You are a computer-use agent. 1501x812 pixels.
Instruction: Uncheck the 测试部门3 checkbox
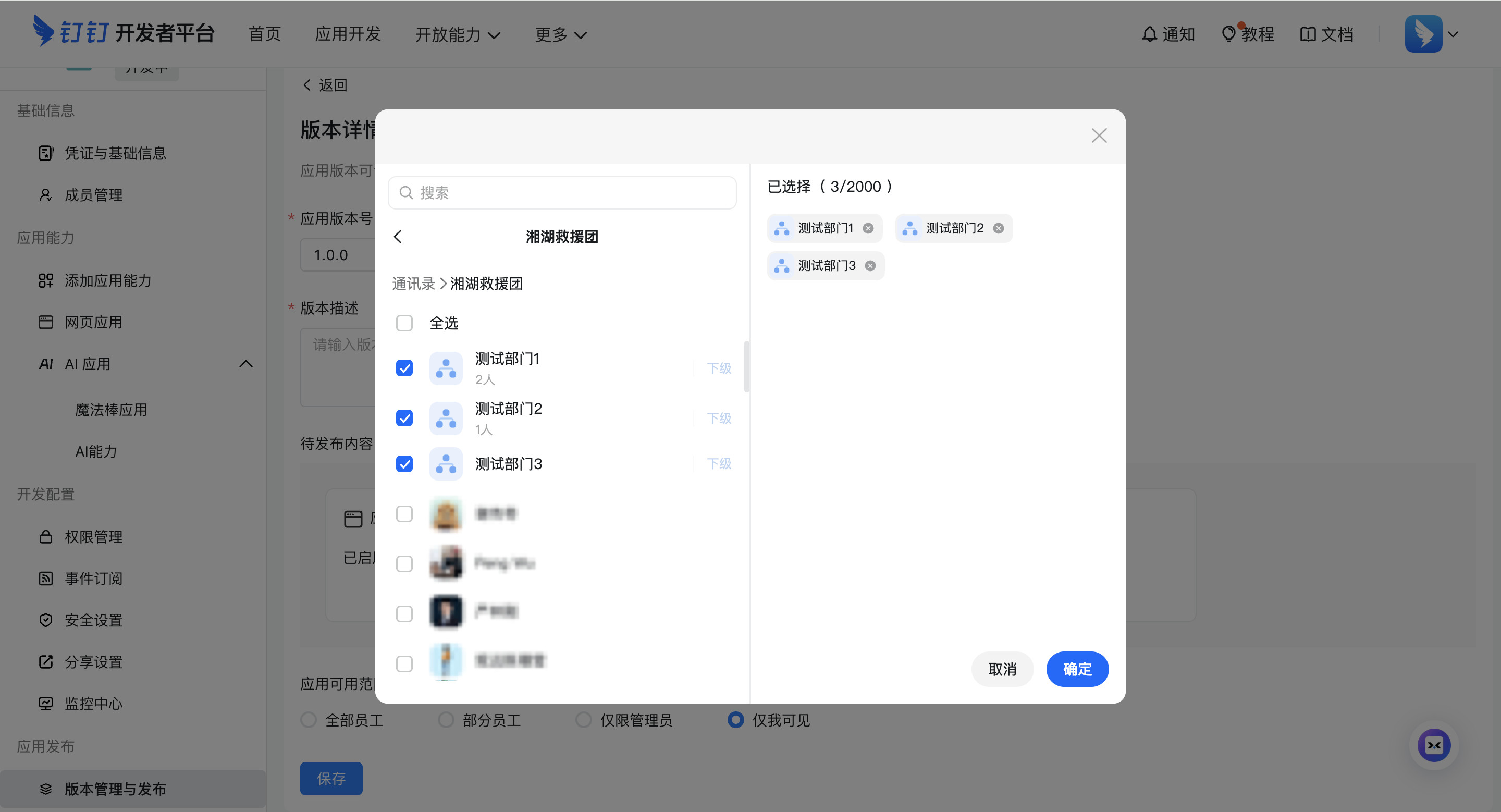404,464
